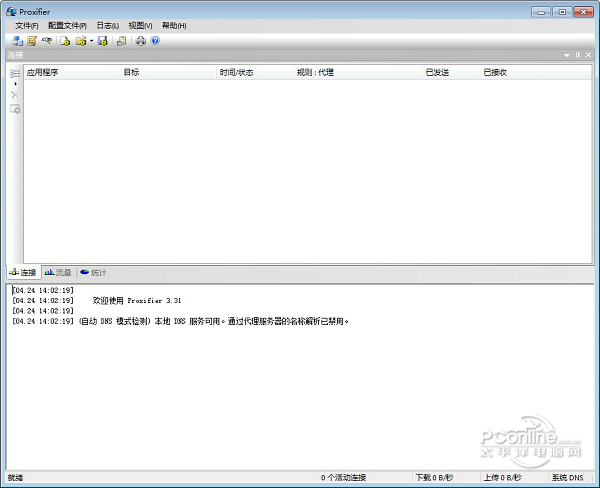Click the printer toolbar icon
This screenshot has height=488, width=600.
click(x=141, y=41)
